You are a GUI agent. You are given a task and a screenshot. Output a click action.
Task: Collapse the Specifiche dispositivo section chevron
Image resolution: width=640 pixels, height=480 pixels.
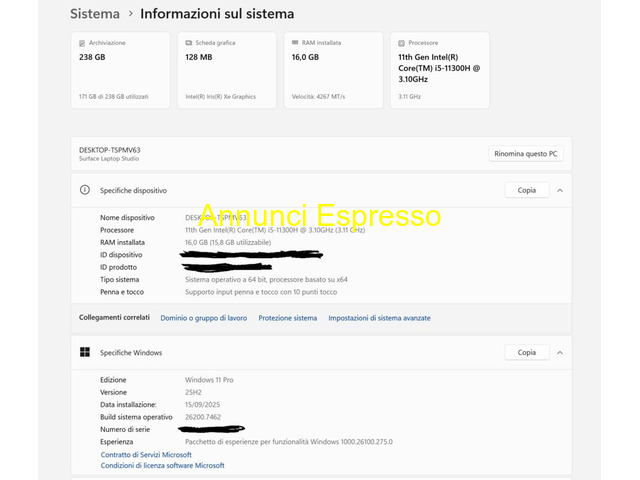coord(559,190)
